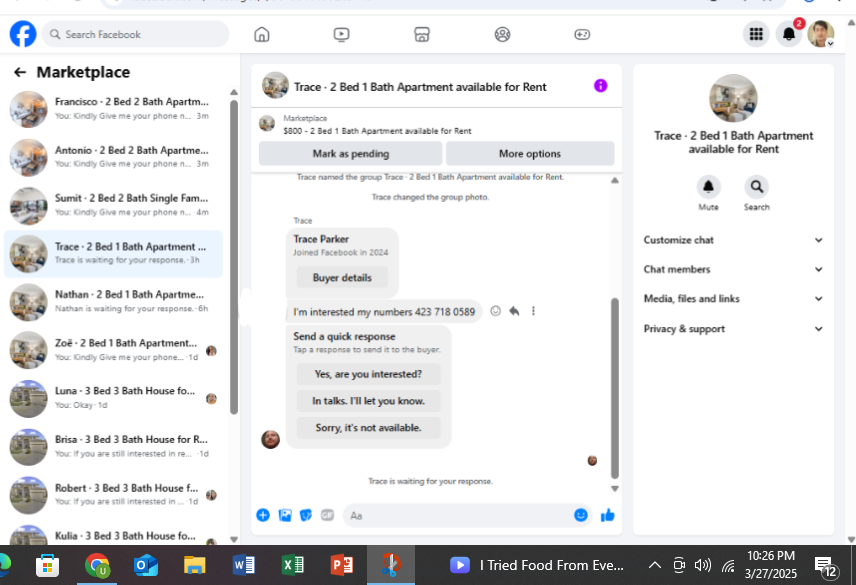856x585 pixels.
Task: Expand Chat members section
Action: click(x=733, y=269)
